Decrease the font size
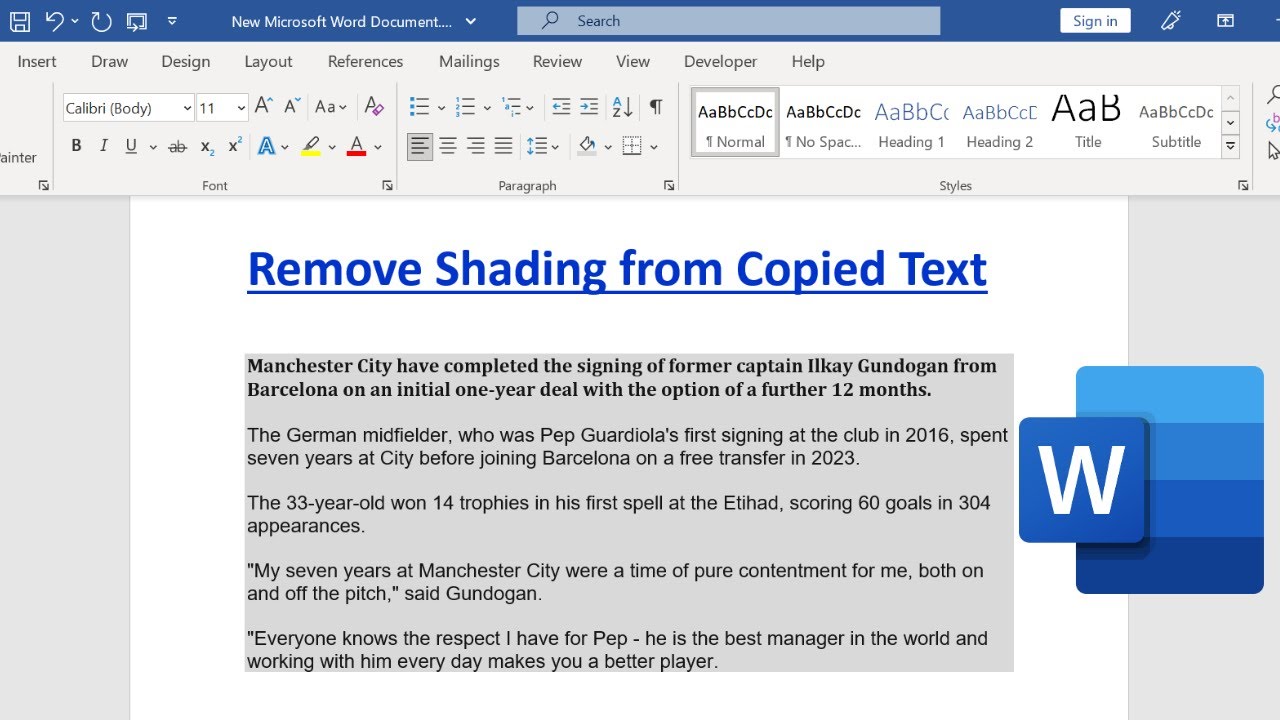The image size is (1280, 720). (292, 106)
